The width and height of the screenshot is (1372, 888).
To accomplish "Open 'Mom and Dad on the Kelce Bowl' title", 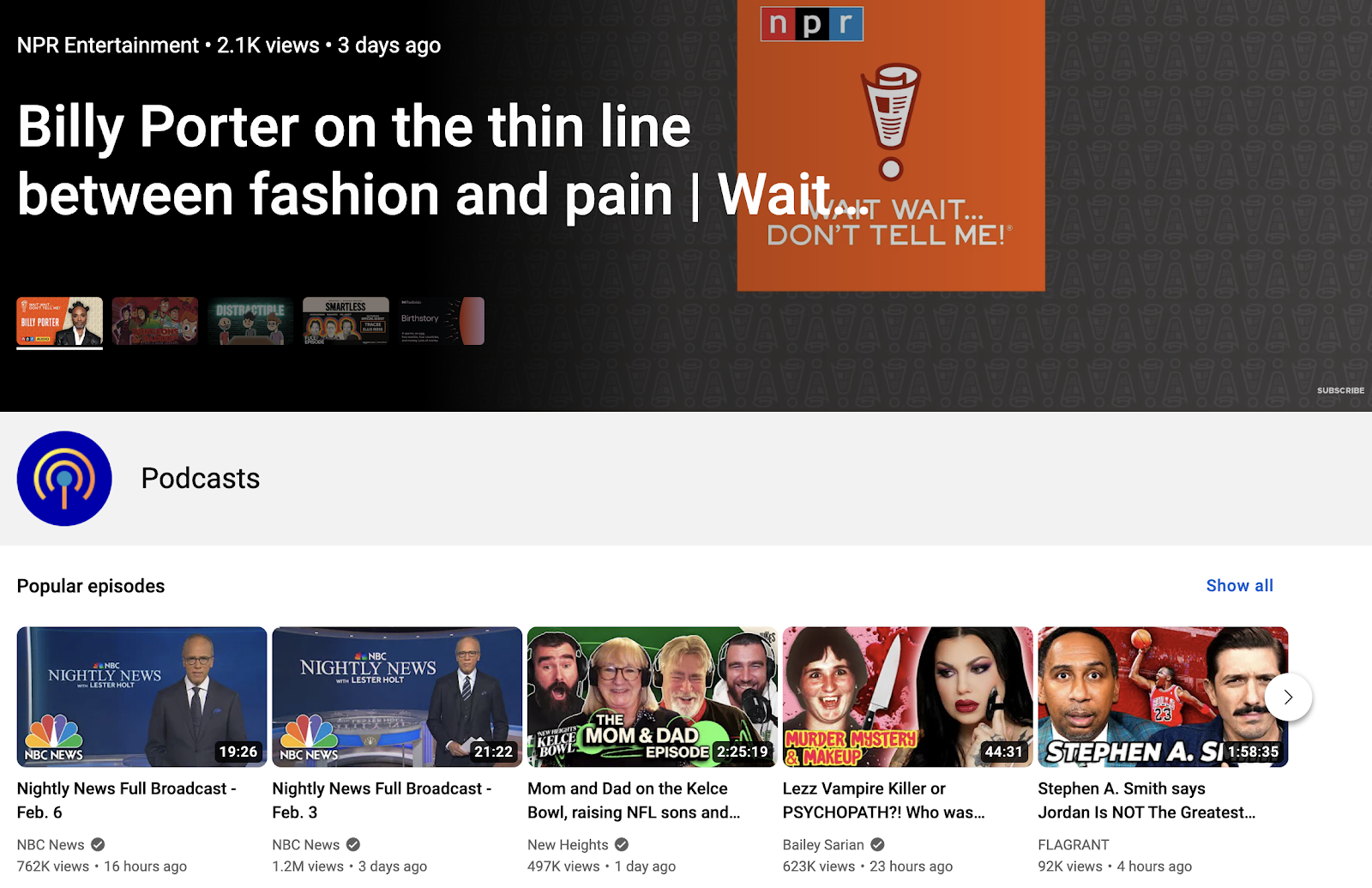I will [634, 800].
